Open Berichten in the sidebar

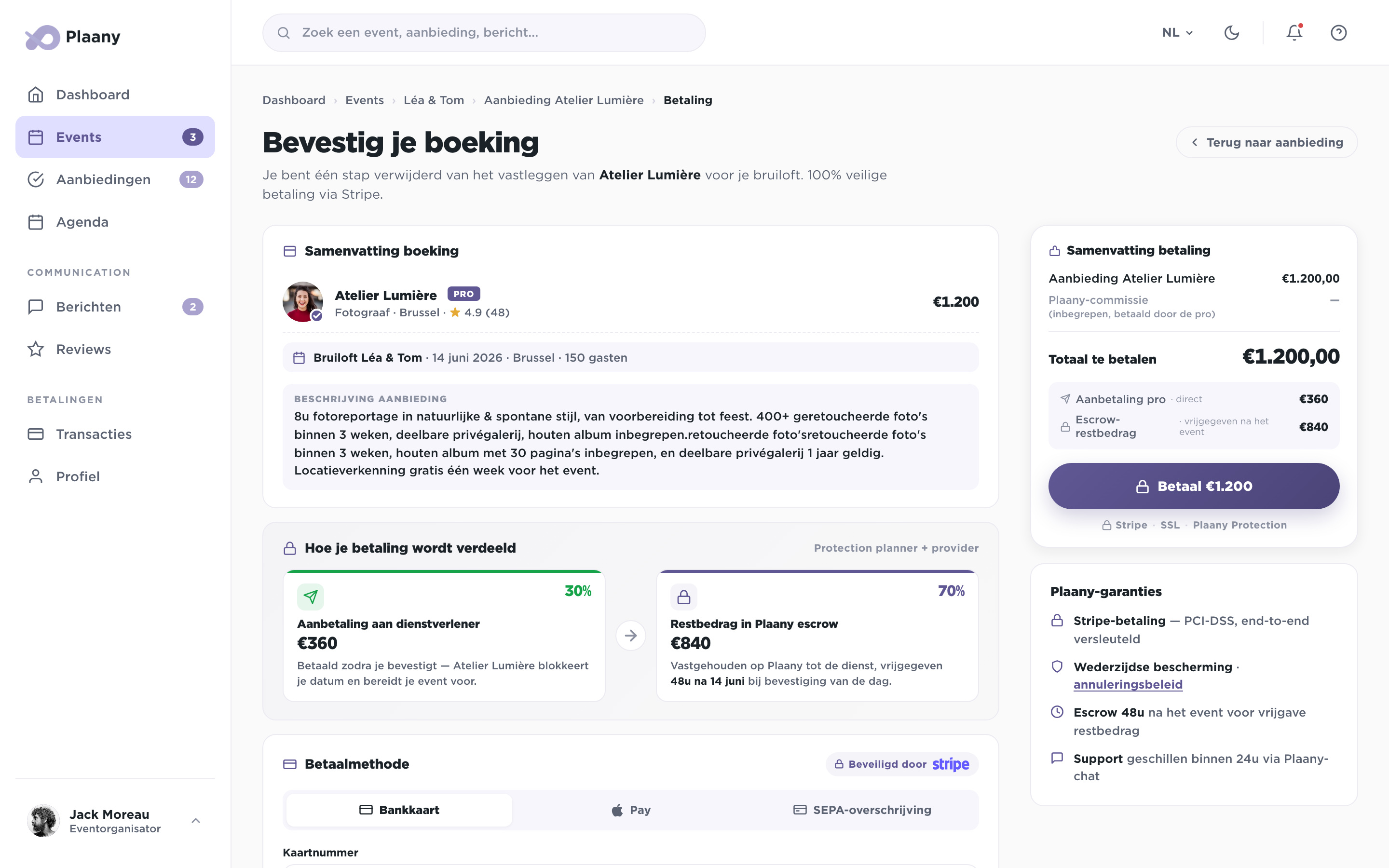[115, 307]
